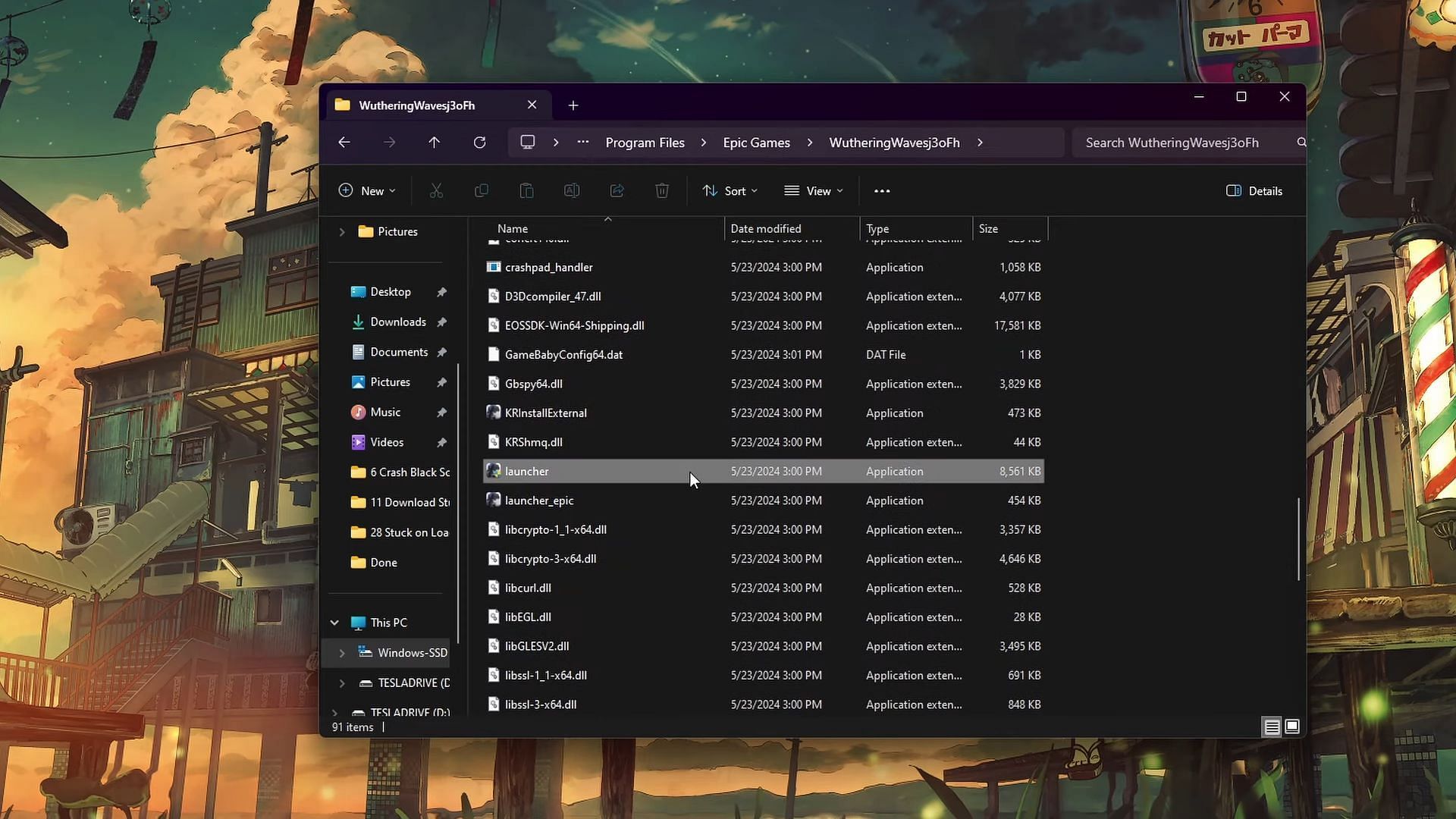Click the Rename icon in toolbar
This screenshot has height=819, width=1456.
pyautogui.click(x=572, y=191)
